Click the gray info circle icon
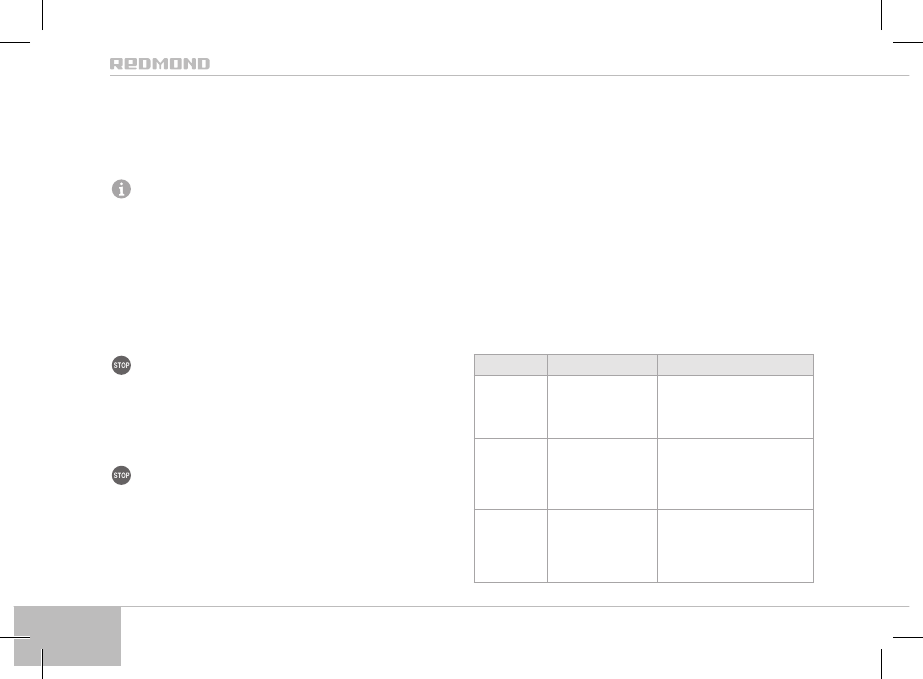The width and height of the screenshot is (923, 679). (x=121, y=189)
